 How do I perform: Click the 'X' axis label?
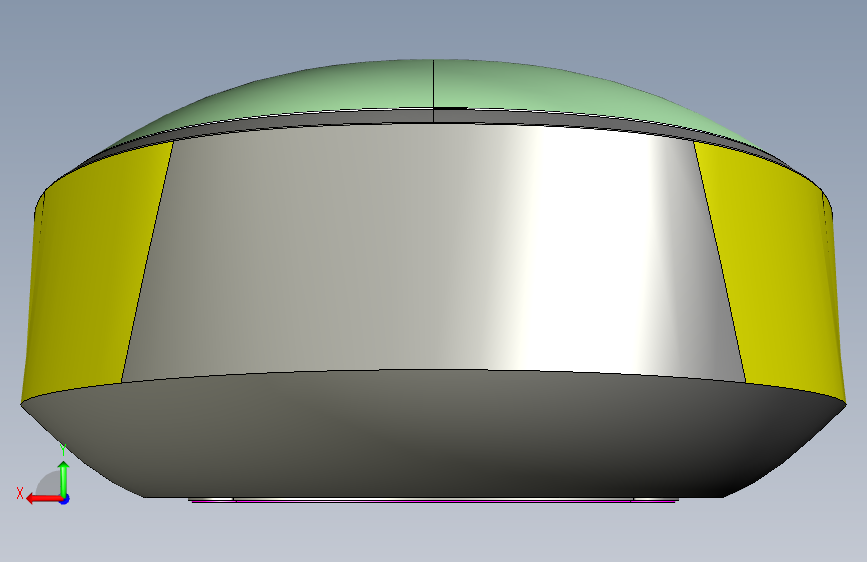(20, 493)
